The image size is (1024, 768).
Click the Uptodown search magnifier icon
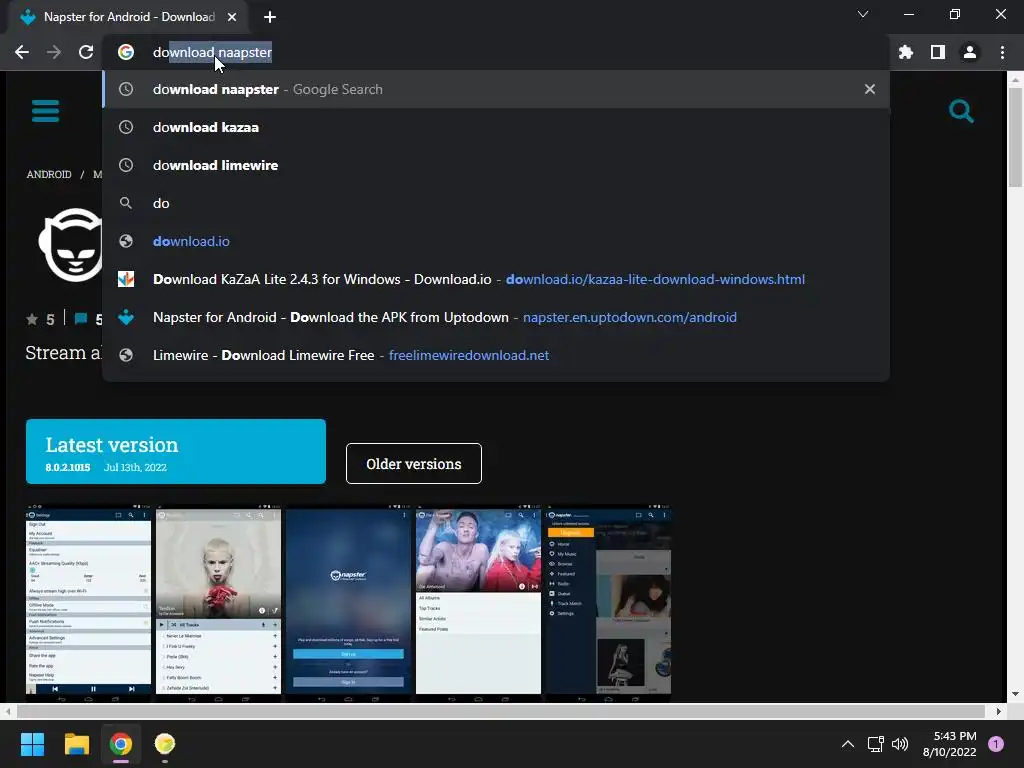(961, 111)
